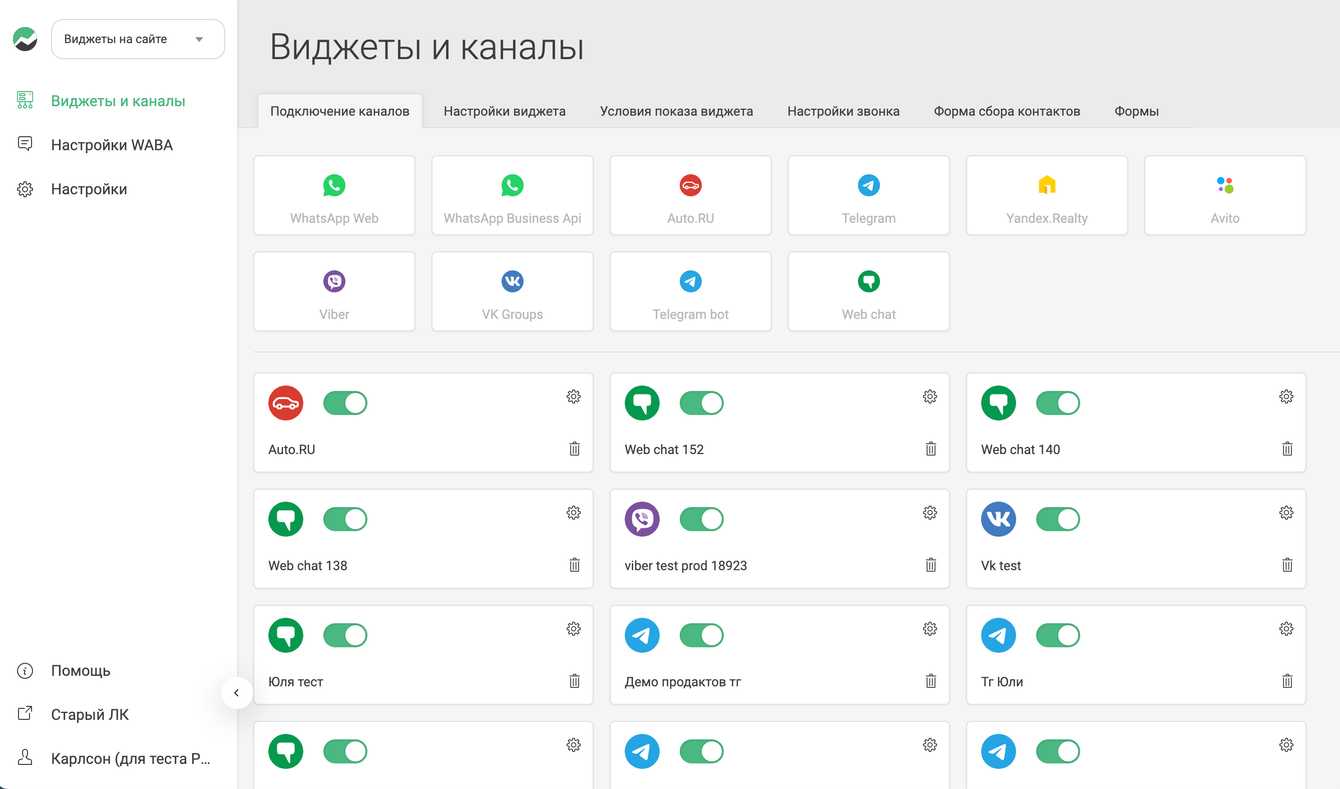This screenshot has width=1340, height=789.
Task: Toggle the Auto.RU channel switch
Action: point(345,403)
